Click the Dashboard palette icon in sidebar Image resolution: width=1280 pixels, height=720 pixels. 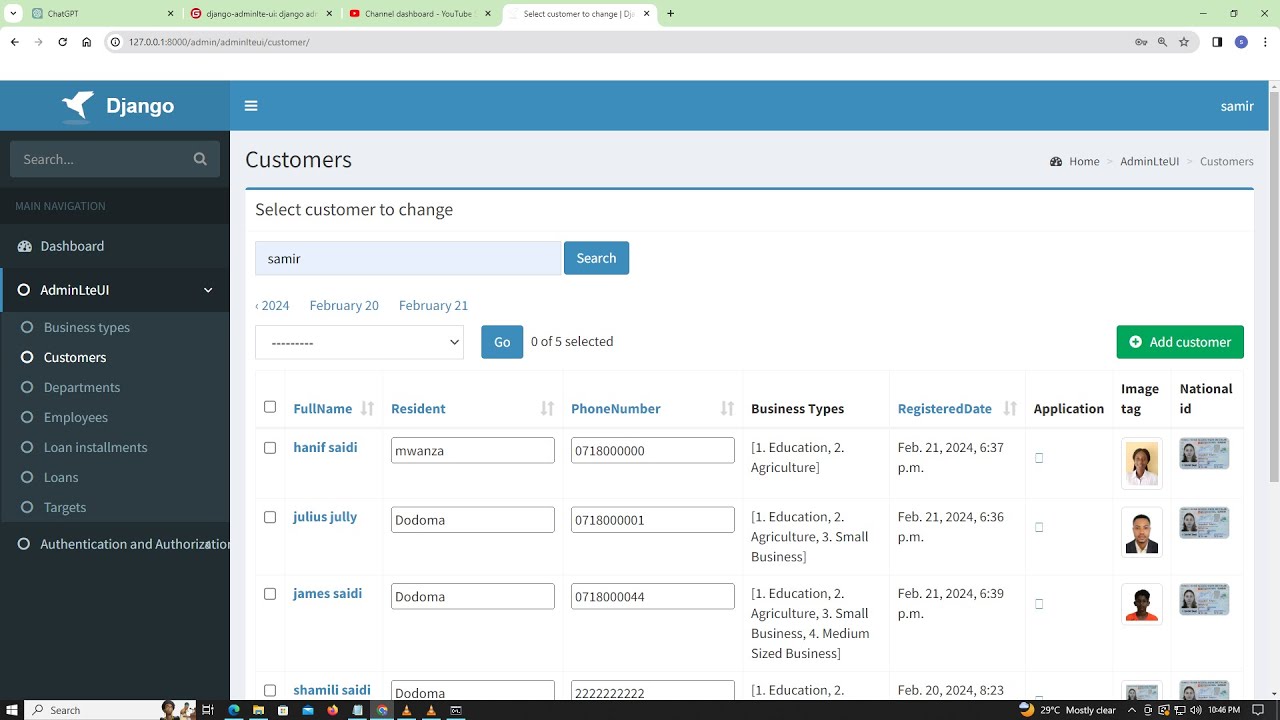[x=25, y=246]
